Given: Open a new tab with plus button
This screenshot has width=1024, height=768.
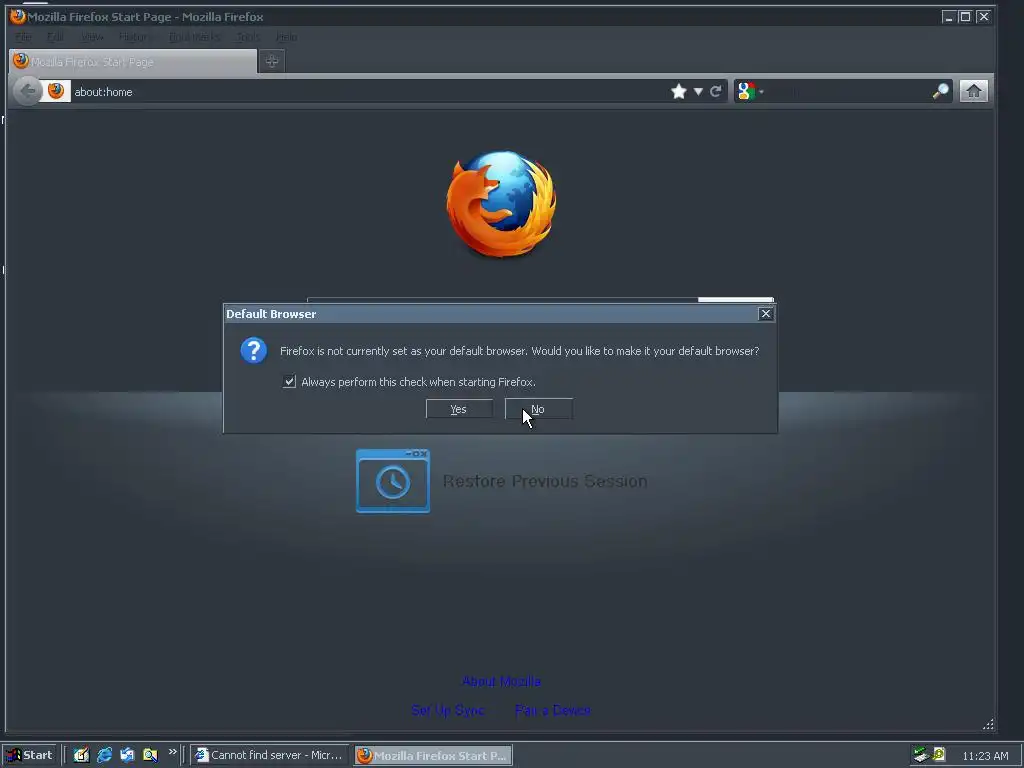Looking at the screenshot, I should pos(272,61).
